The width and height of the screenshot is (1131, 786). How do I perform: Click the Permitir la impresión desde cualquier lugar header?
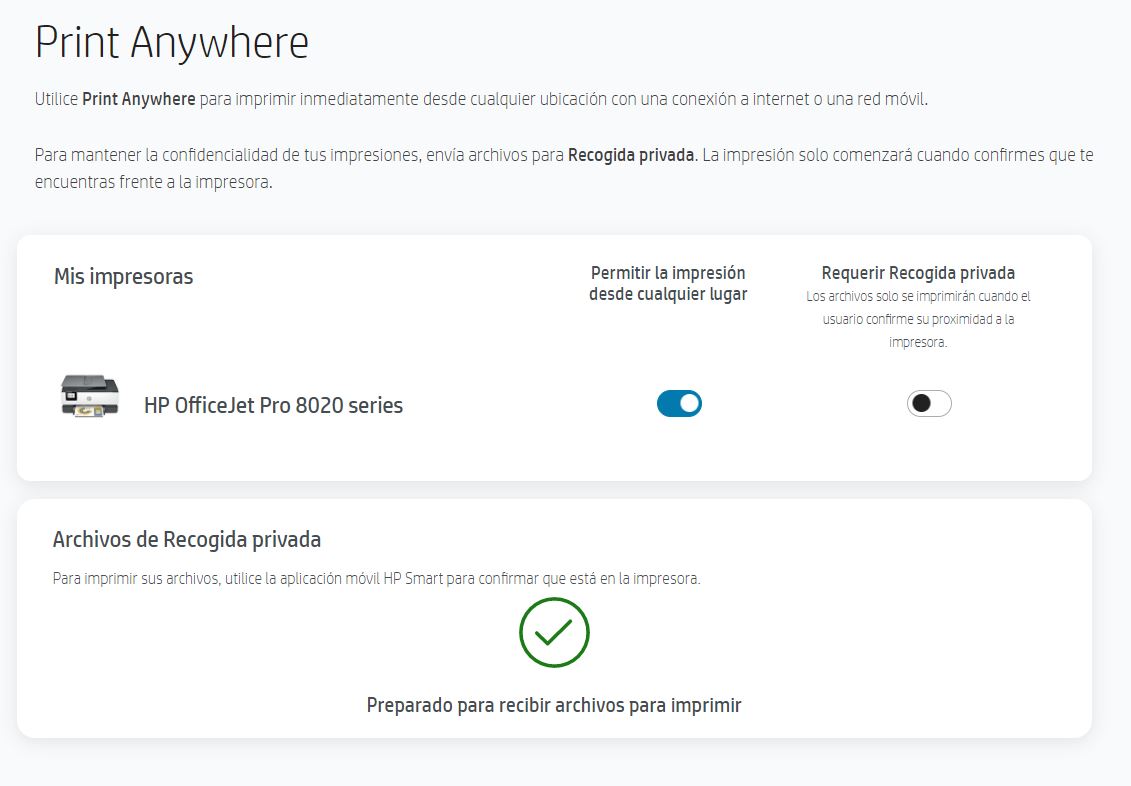click(x=668, y=283)
